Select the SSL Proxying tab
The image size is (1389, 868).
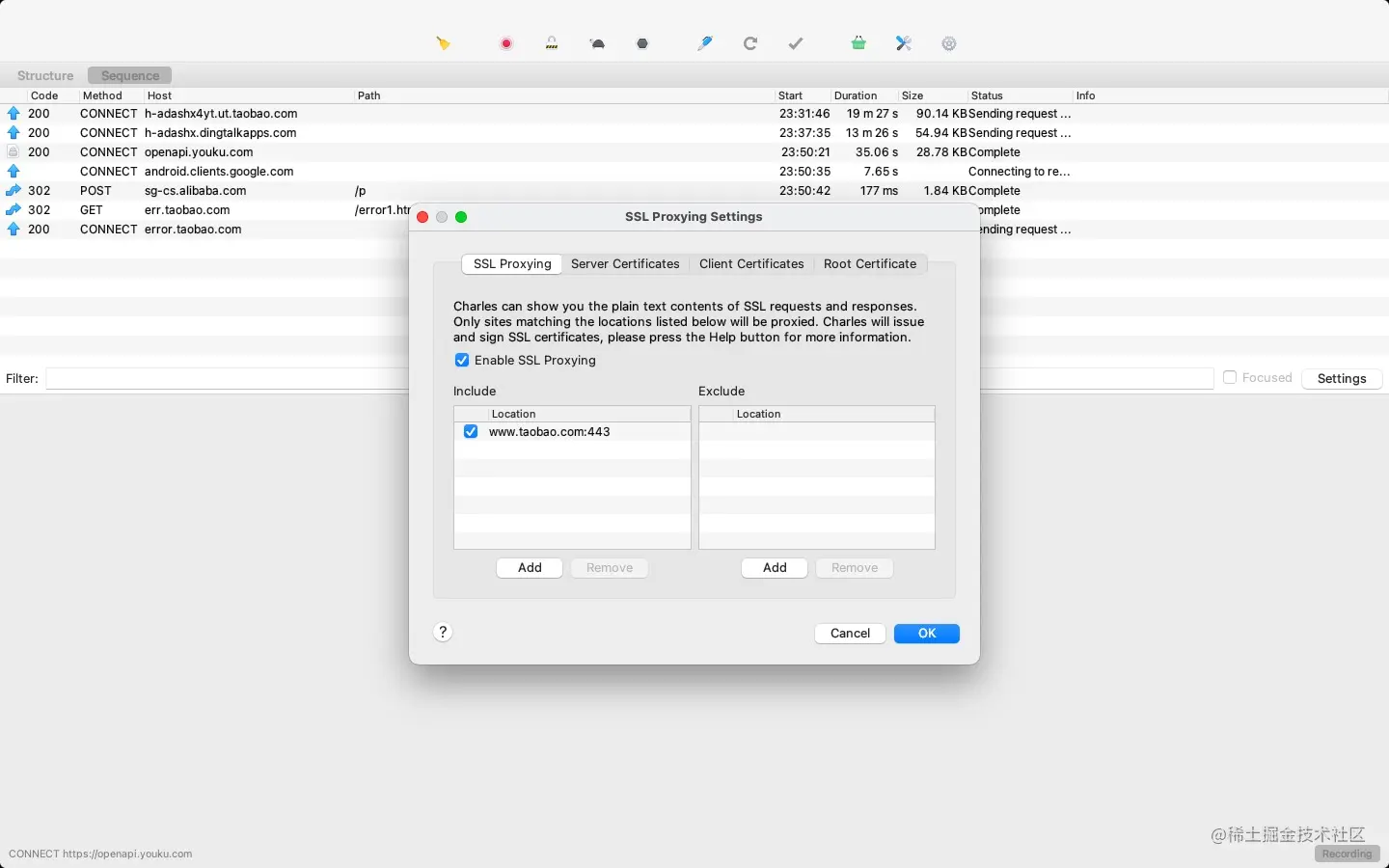(x=512, y=264)
